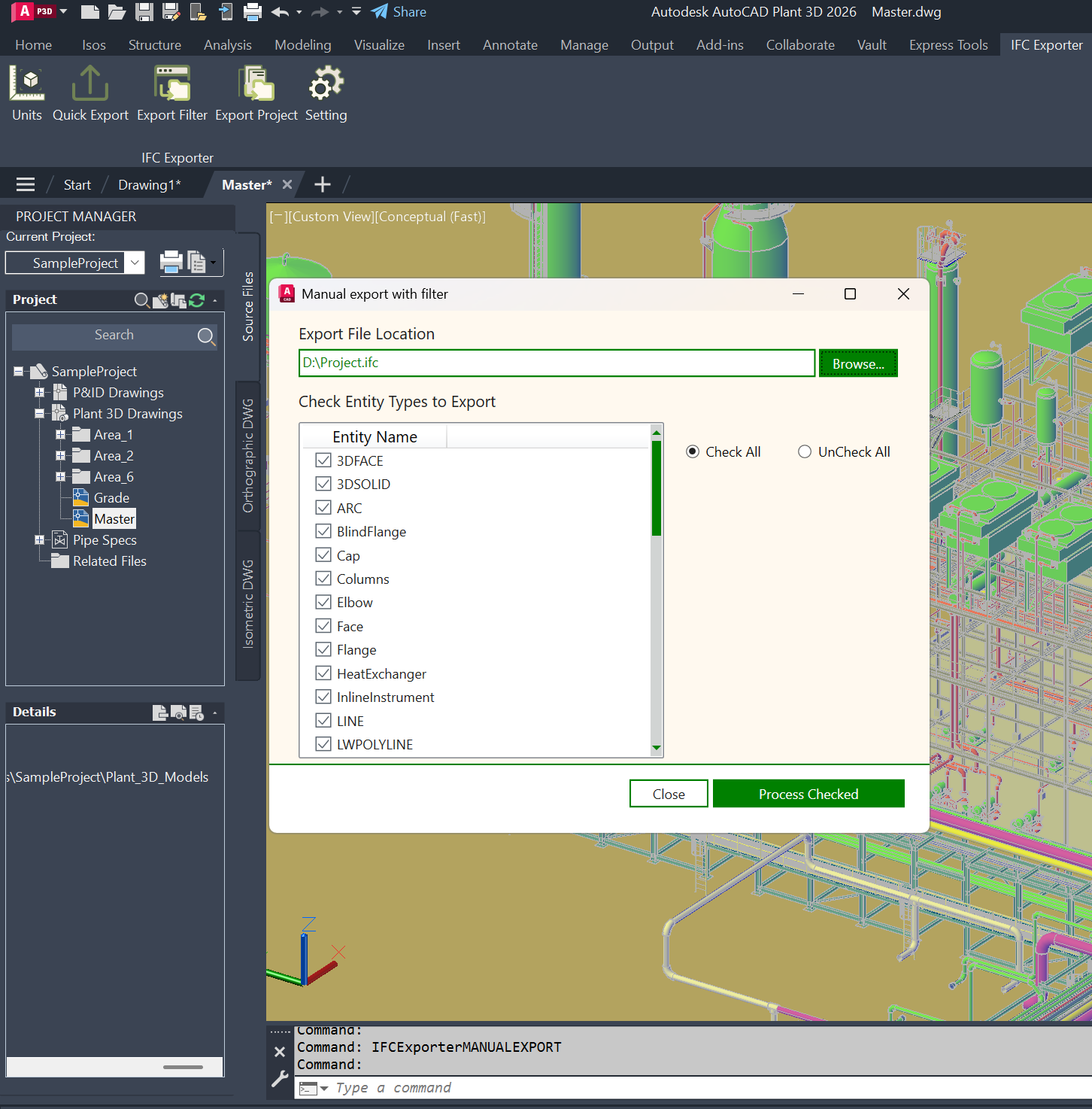This screenshot has width=1092, height=1109.
Task: Uncheck the 3DSOLID entity checkbox
Action: click(323, 484)
